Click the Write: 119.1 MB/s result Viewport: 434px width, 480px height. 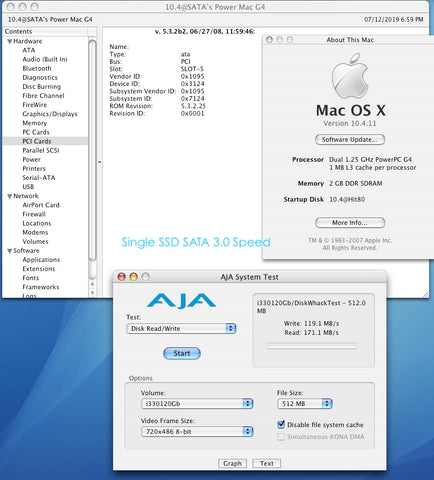(311, 324)
